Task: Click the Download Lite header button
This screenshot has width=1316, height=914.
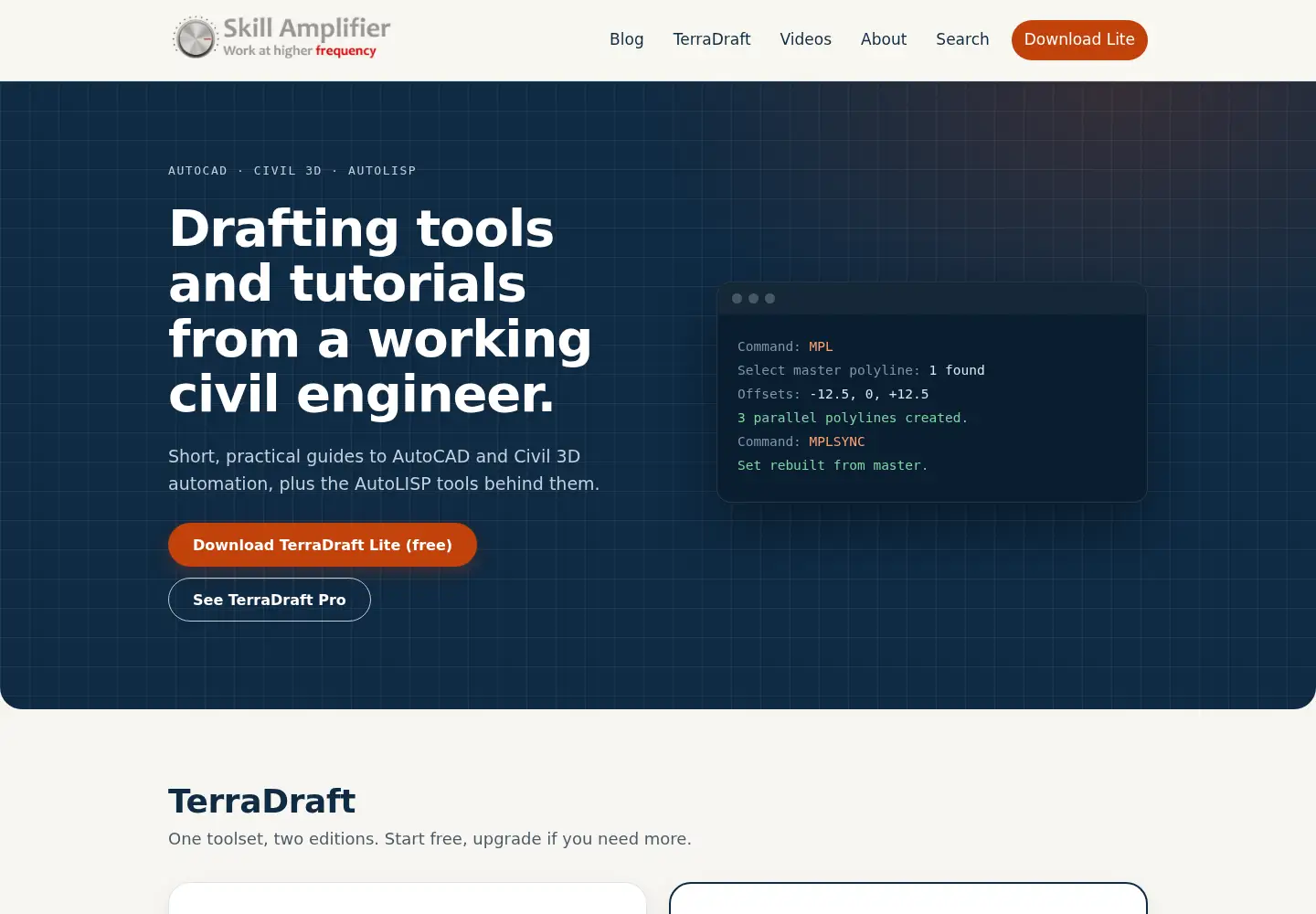Action: coord(1079,40)
